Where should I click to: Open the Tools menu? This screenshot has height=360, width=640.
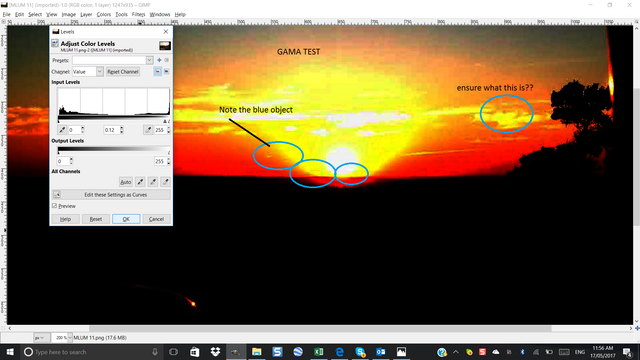(x=121, y=14)
